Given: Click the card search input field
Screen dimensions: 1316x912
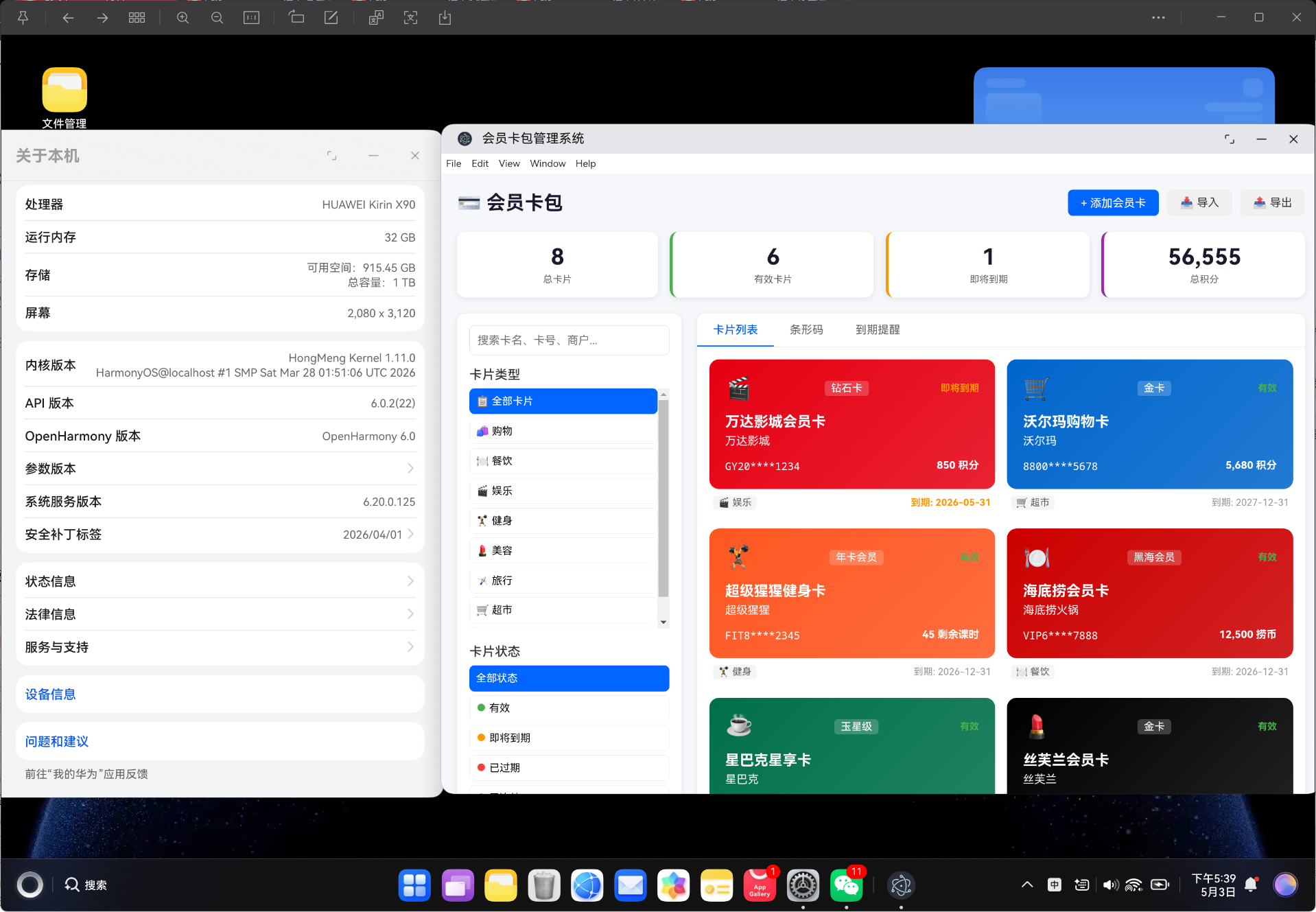Looking at the screenshot, I should [569, 340].
